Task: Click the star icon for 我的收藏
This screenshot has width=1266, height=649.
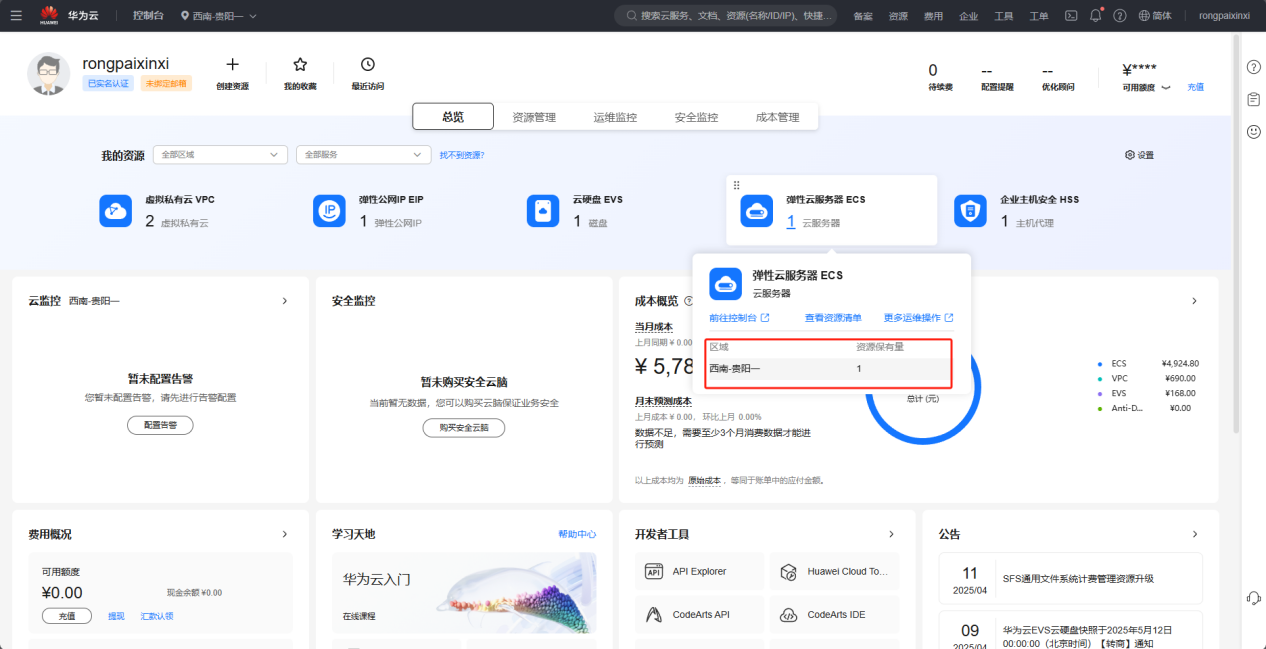Action: pos(300,64)
